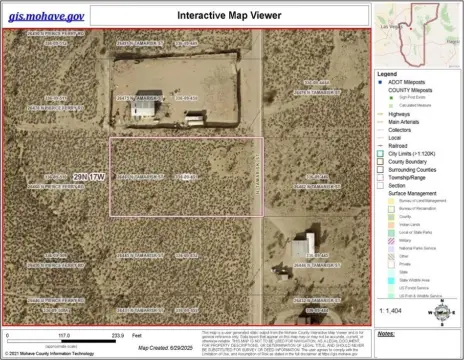This screenshot has height=360, width=464.
Task: Click the Surrounding Counties box symbol
Action: click(x=380, y=170)
